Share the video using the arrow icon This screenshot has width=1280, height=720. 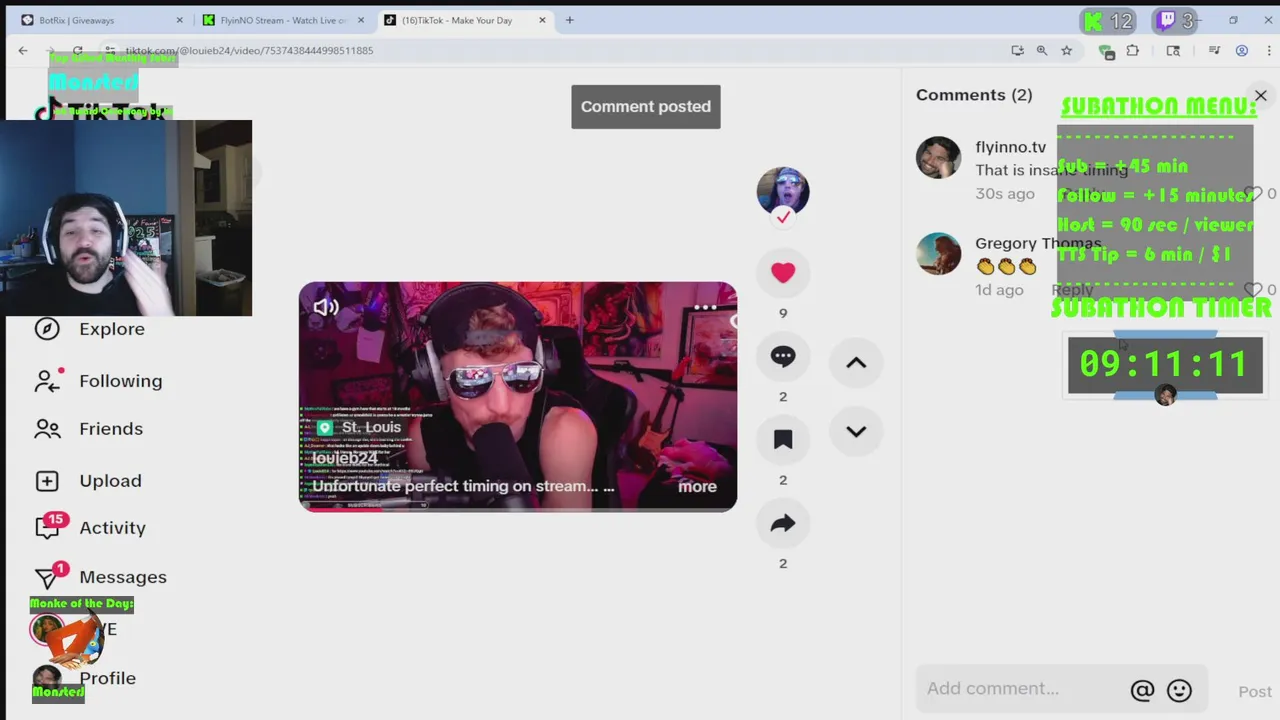click(783, 523)
